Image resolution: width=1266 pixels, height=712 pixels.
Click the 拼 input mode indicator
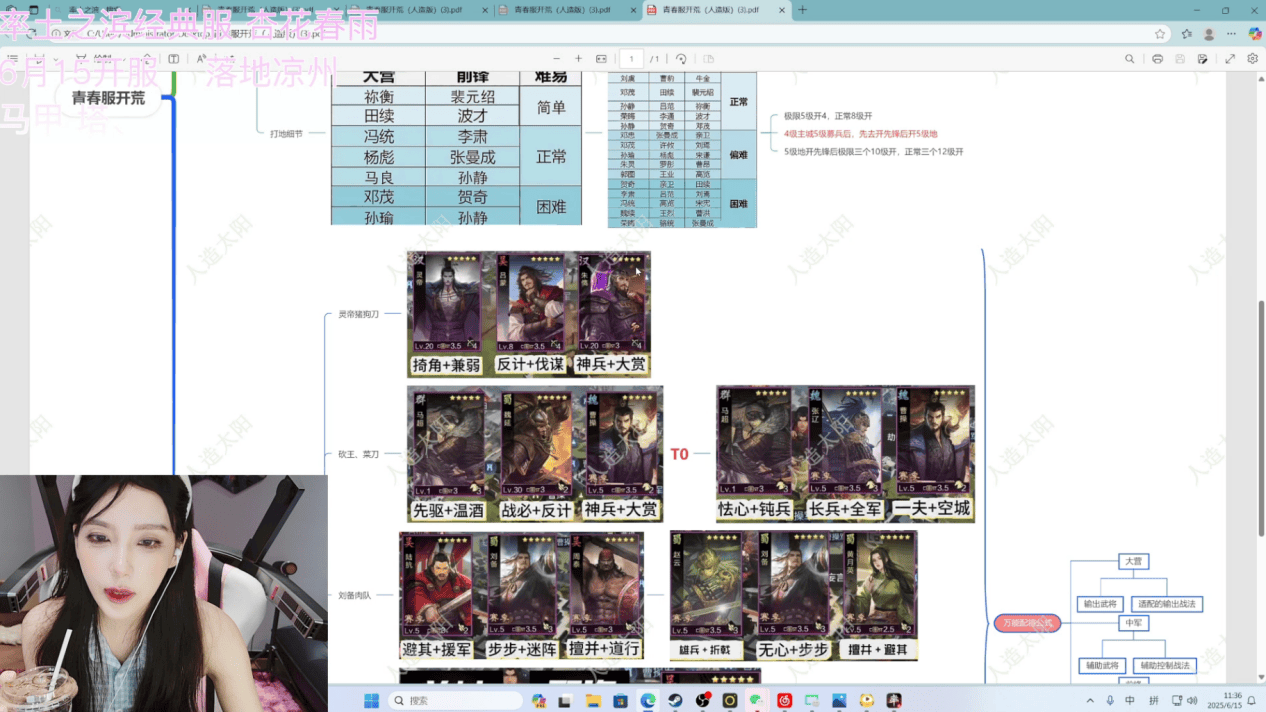tap(1154, 700)
